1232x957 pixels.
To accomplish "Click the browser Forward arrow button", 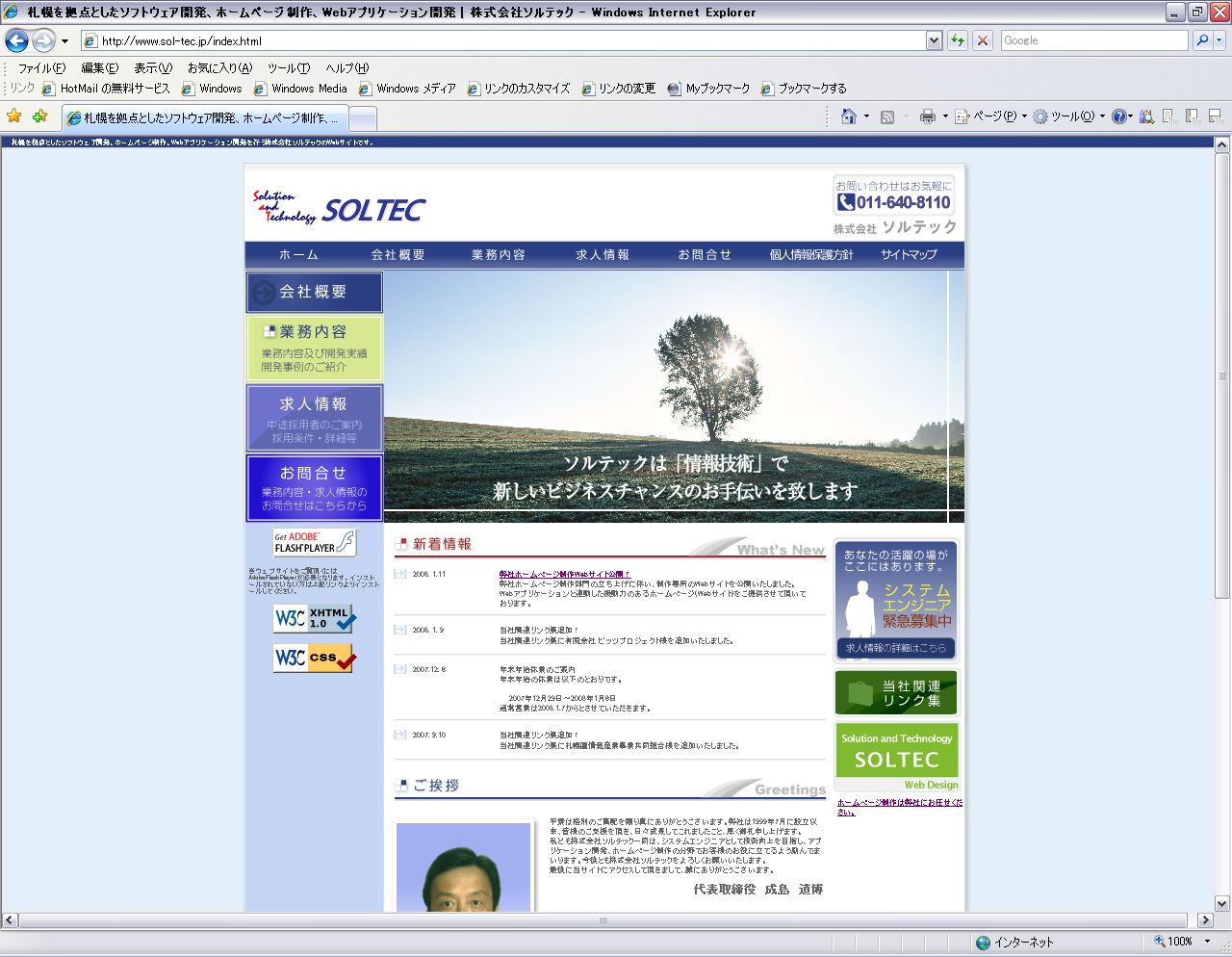I will point(43,40).
